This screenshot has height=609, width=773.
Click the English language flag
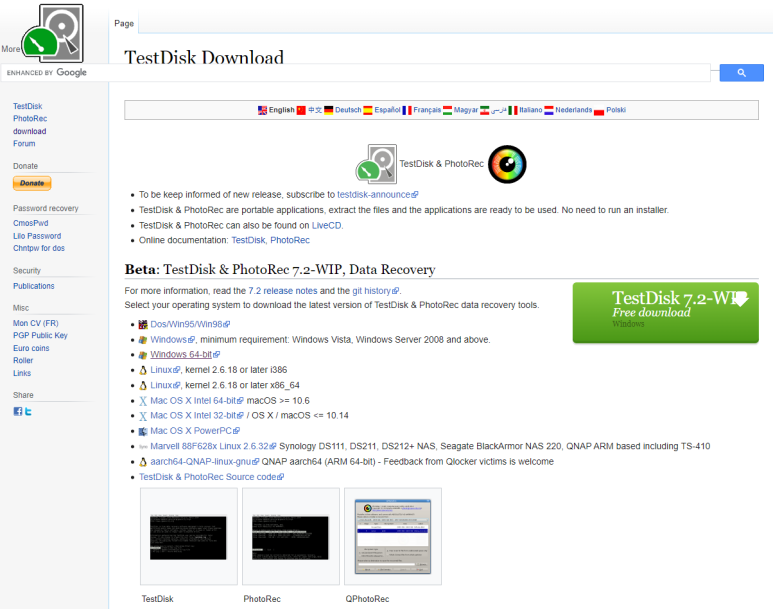pos(262,110)
